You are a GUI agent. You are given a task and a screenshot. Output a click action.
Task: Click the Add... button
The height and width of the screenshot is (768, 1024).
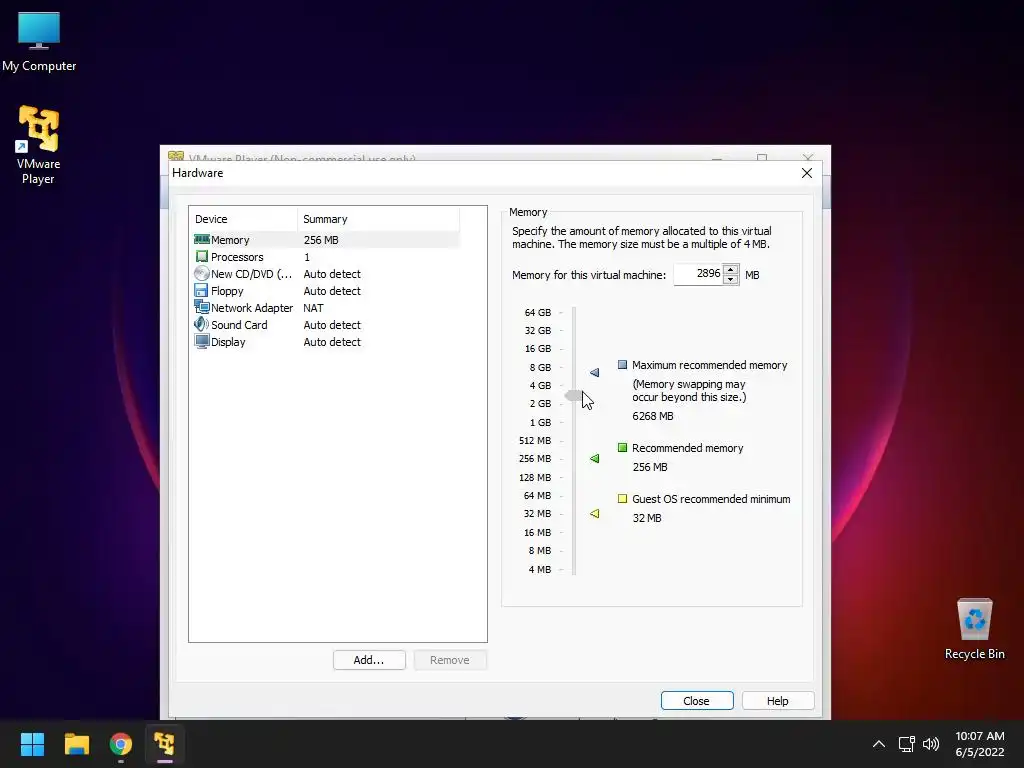(369, 660)
